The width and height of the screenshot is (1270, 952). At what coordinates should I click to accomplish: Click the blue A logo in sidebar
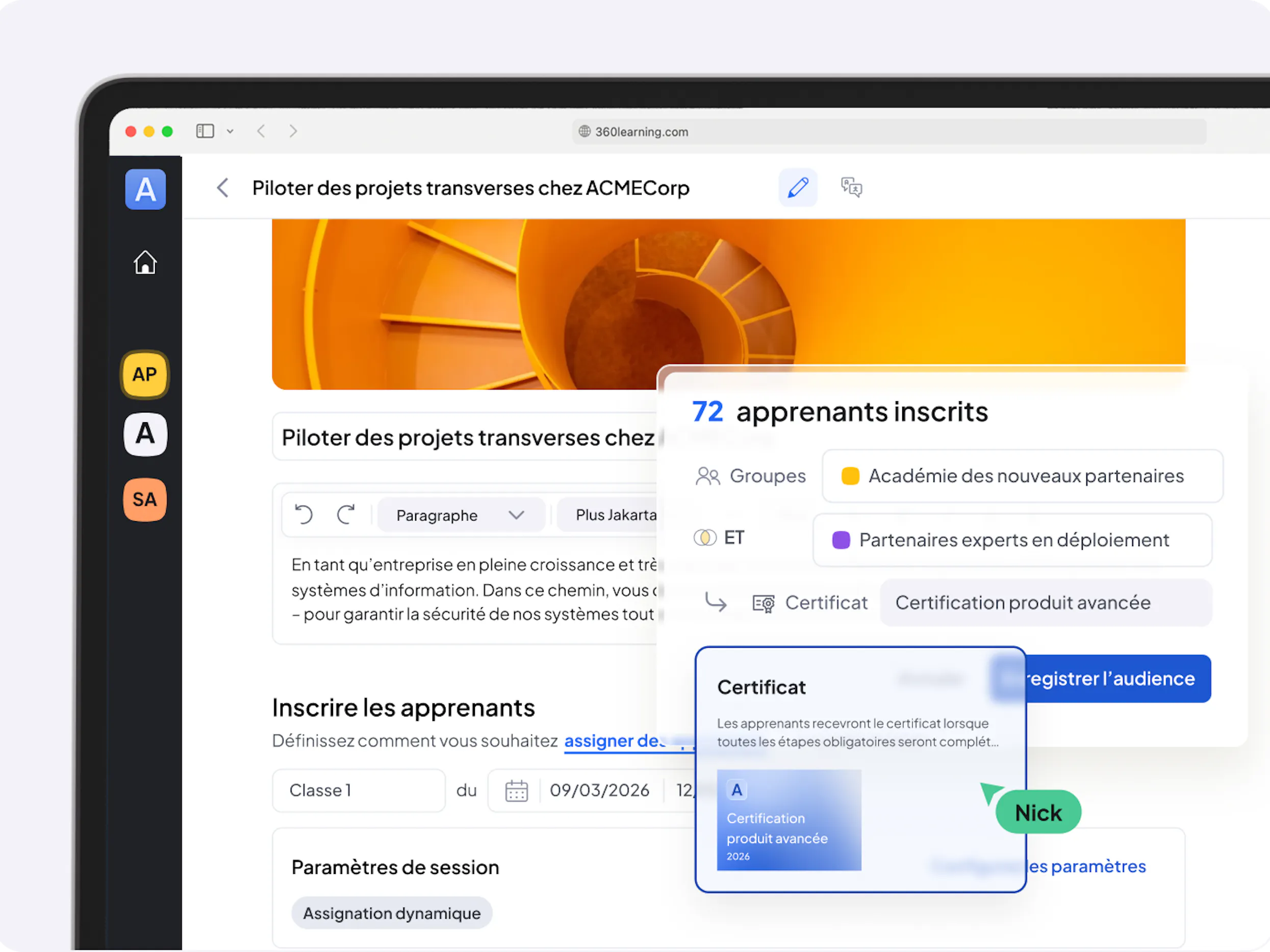pyautogui.click(x=145, y=189)
